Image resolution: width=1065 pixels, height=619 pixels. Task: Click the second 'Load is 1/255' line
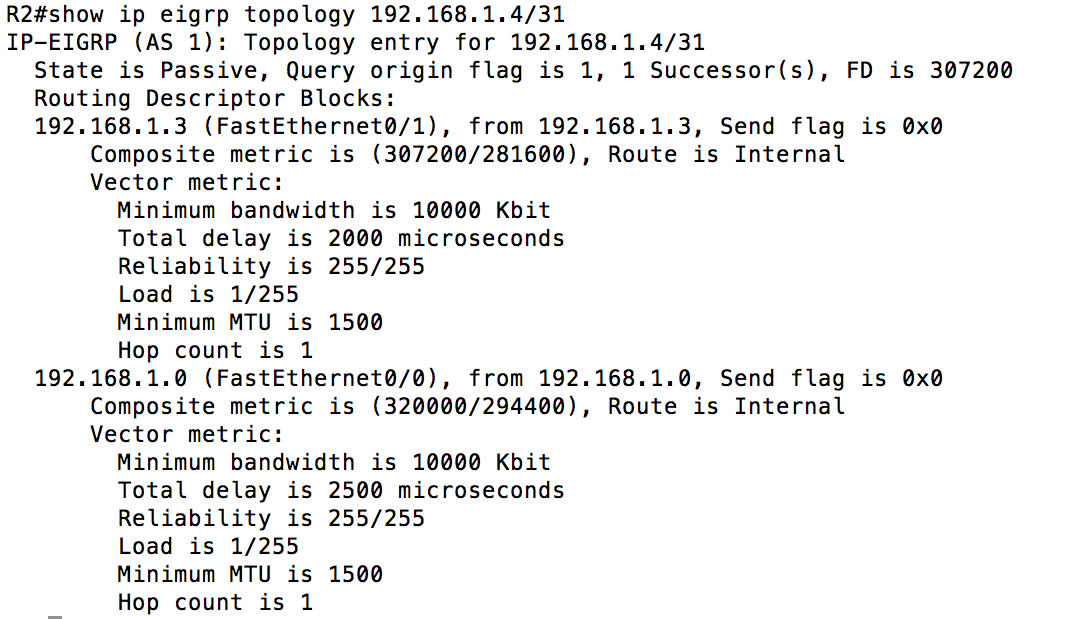coord(209,546)
